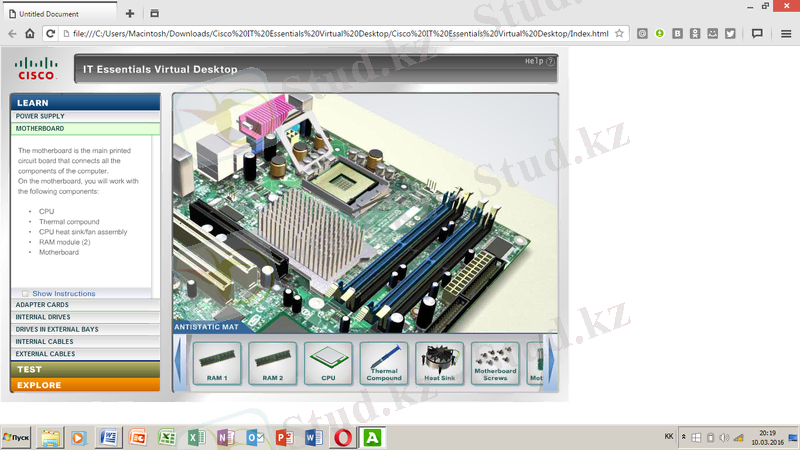This screenshot has height=450, width=800.
Task: Open File Explorer from the taskbar
Action: coord(50,438)
